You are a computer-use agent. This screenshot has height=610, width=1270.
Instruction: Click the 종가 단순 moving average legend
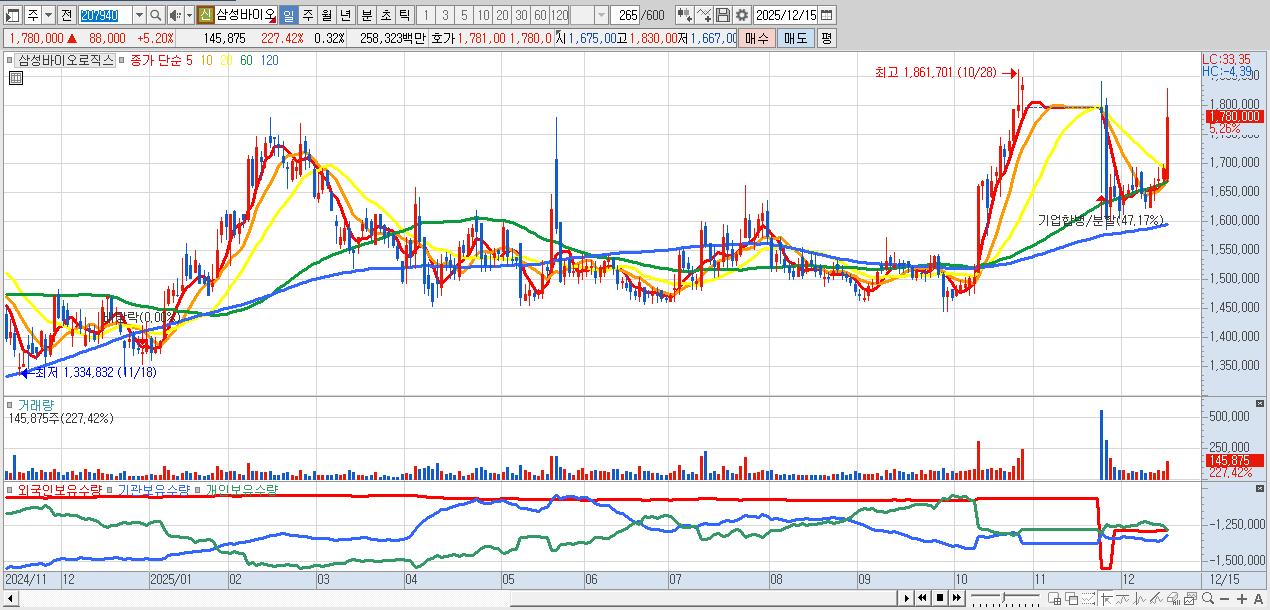(155, 60)
